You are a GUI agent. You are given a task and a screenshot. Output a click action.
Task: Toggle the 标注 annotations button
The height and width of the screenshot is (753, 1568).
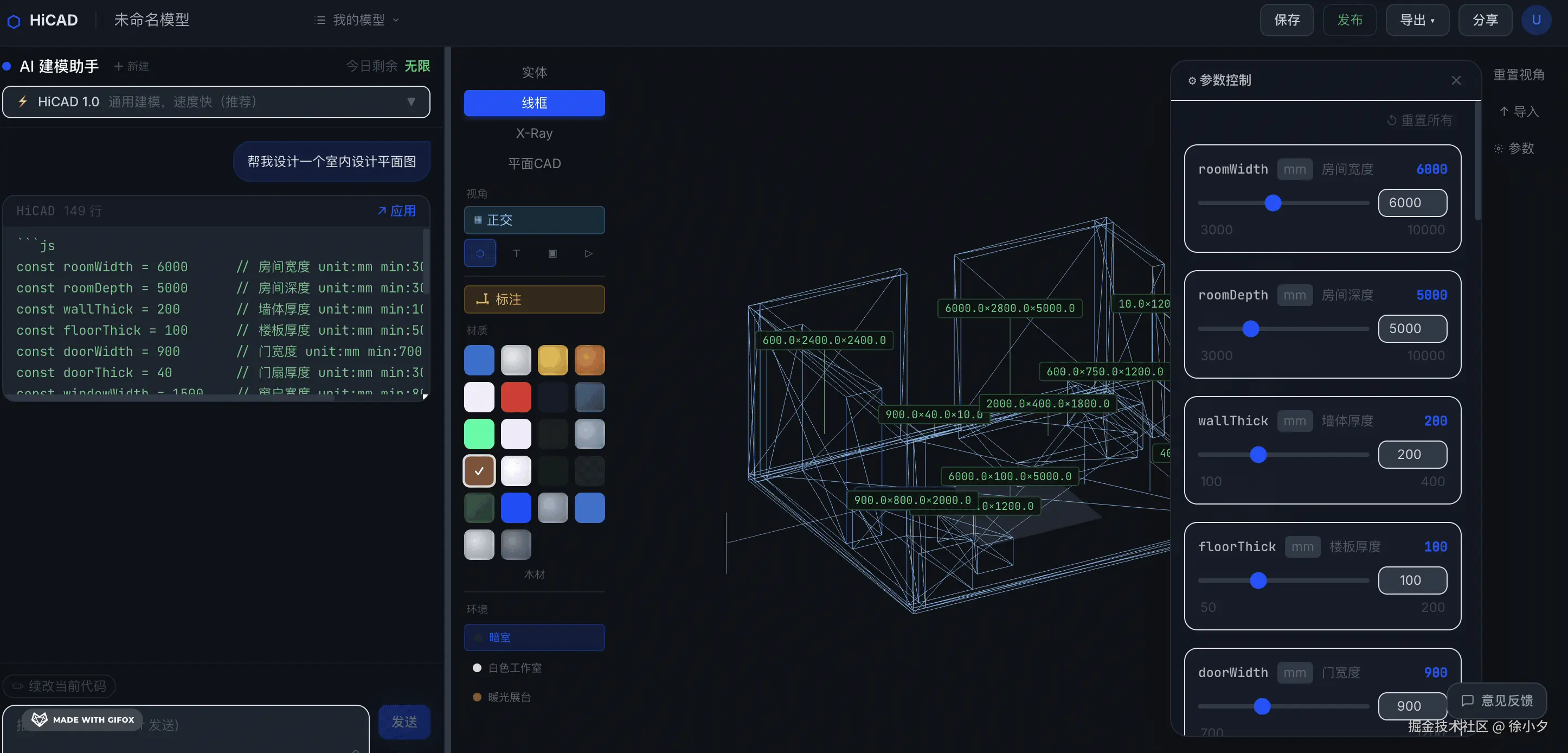[x=535, y=299]
